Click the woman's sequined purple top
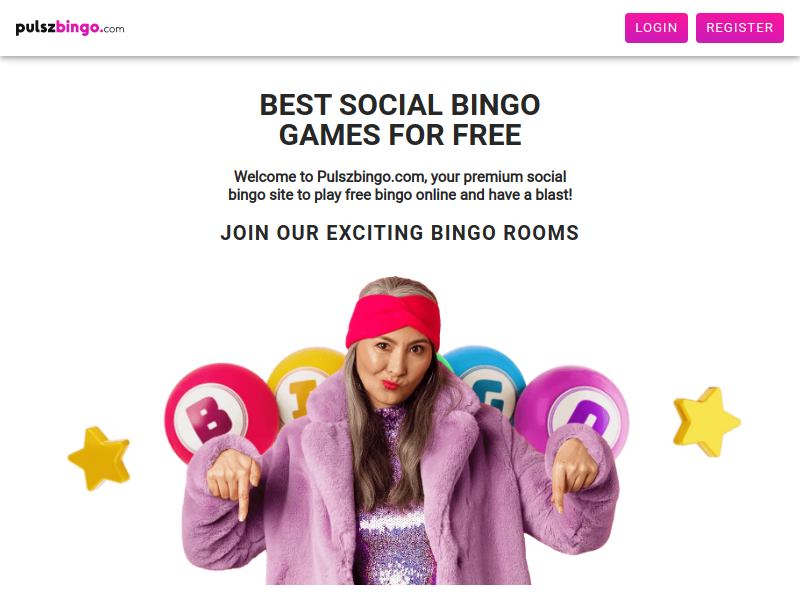 tap(398, 530)
